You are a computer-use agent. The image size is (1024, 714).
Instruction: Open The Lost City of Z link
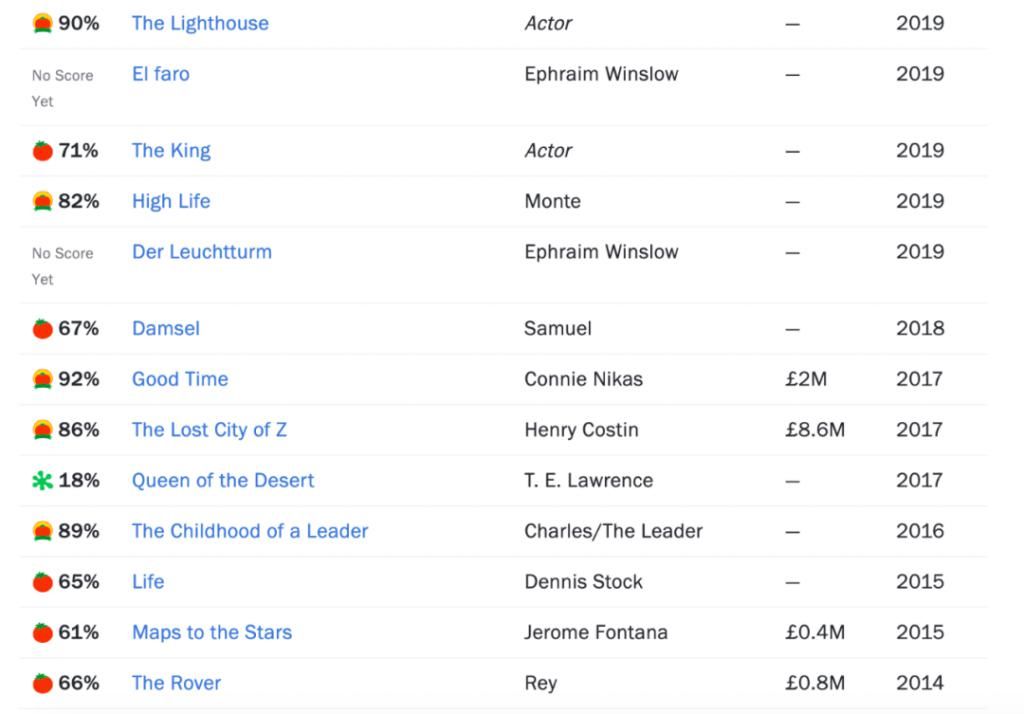point(209,430)
